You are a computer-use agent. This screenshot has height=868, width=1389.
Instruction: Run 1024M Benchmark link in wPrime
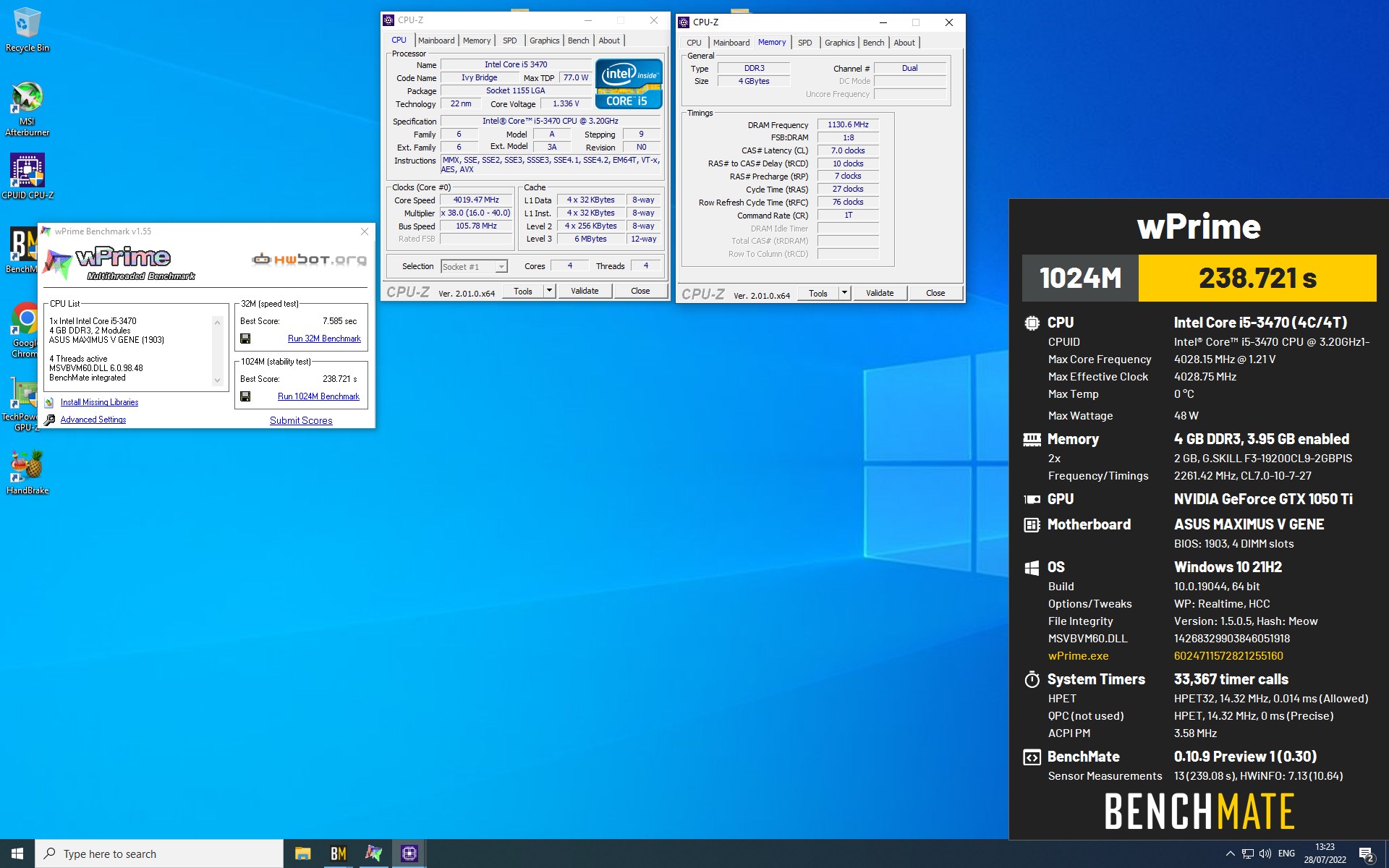click(318, 396)
